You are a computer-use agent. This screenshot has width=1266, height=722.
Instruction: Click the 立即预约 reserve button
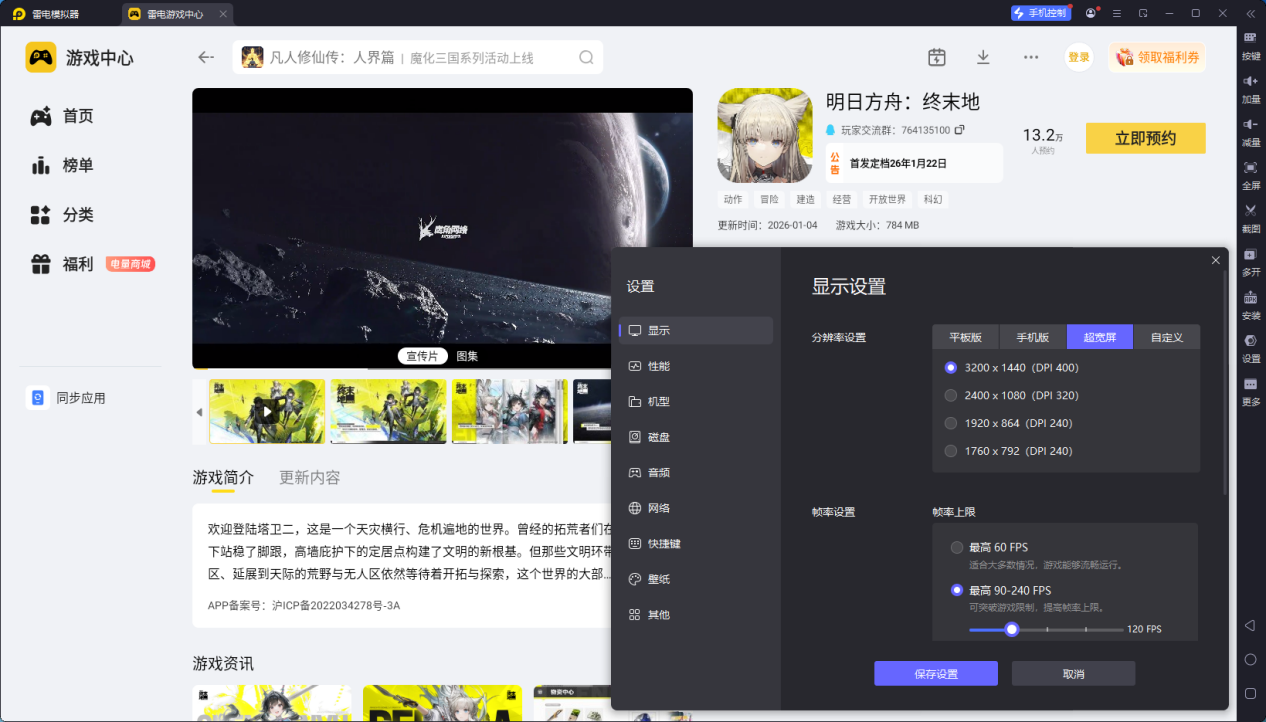(1145, 138)
